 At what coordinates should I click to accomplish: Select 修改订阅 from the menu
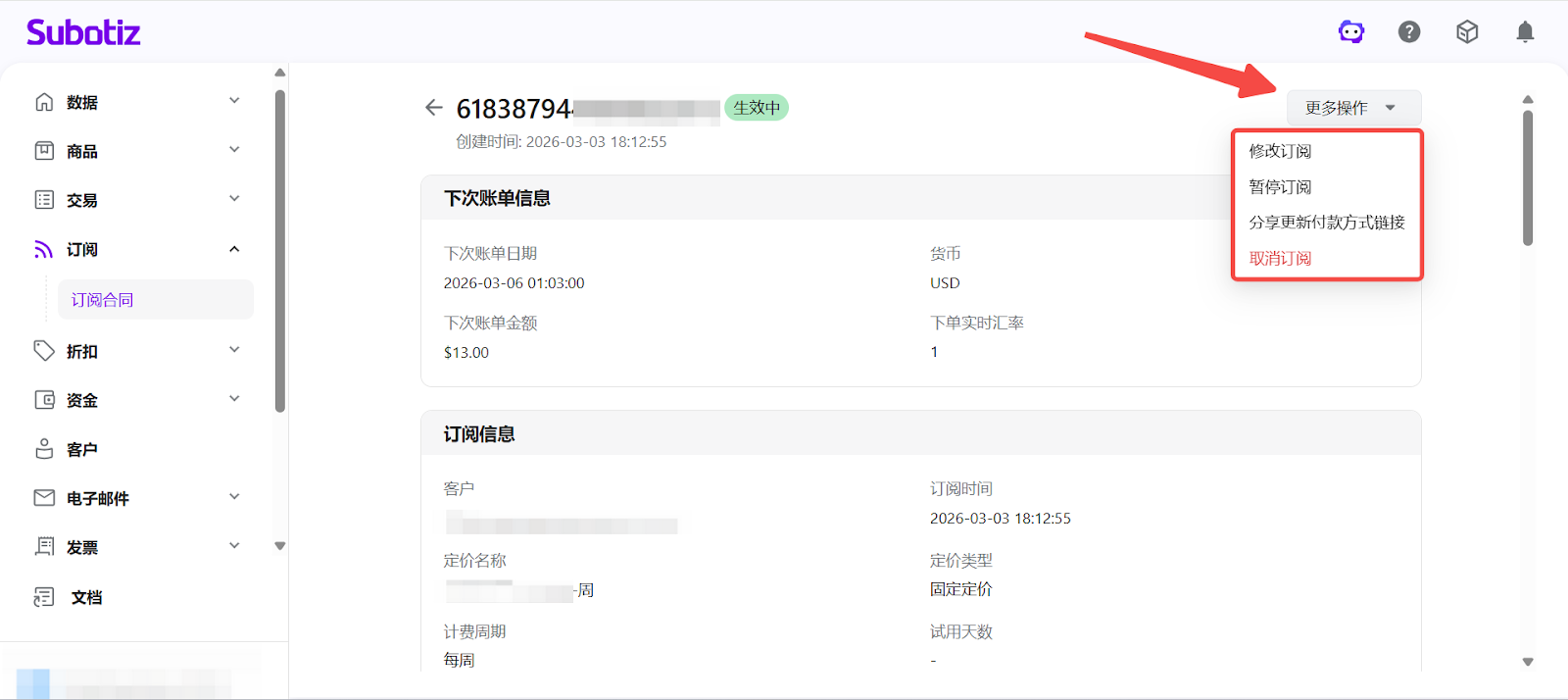pos(1280,151)
